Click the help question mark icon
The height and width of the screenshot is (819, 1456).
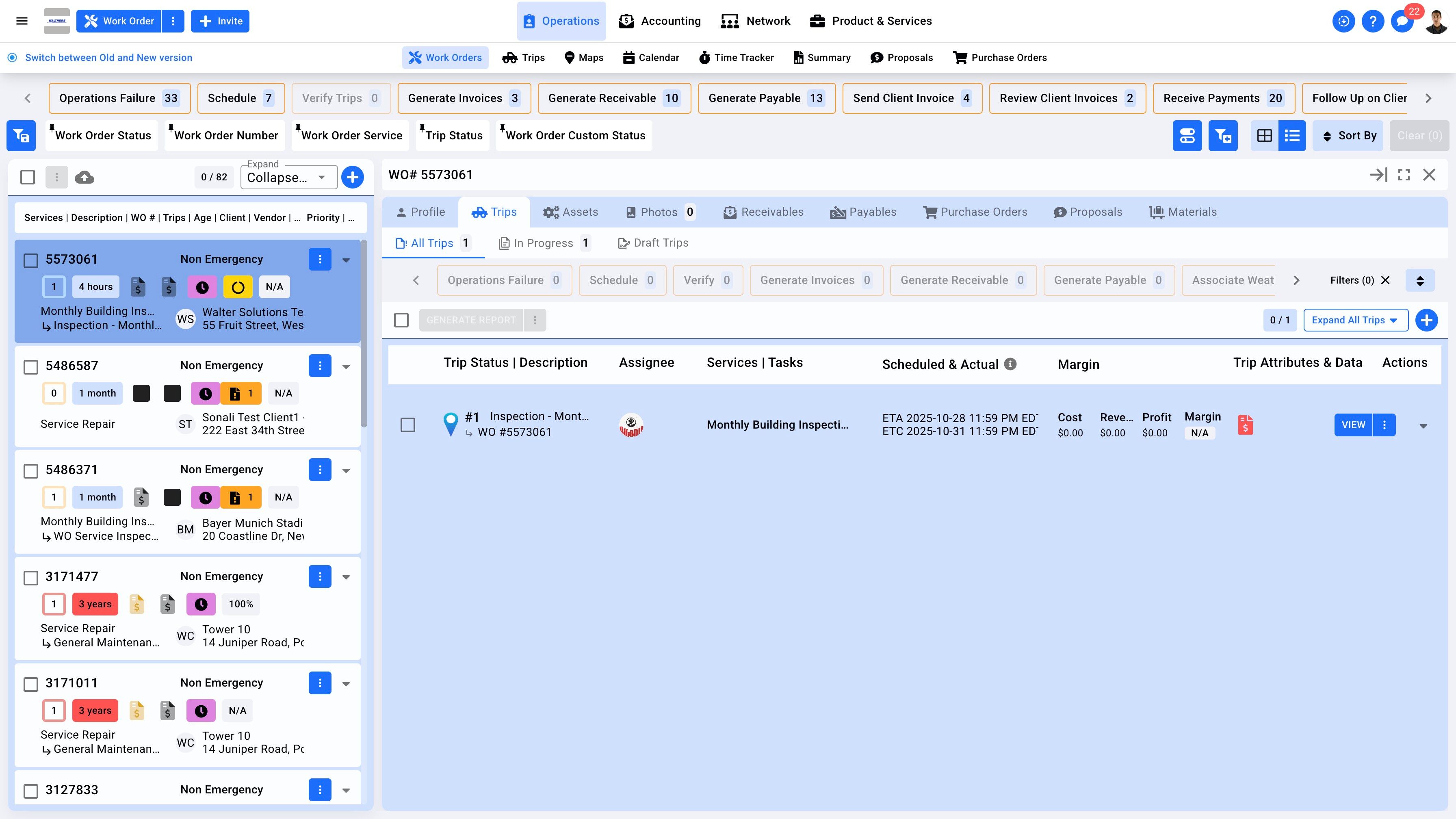coord(1372,22)
